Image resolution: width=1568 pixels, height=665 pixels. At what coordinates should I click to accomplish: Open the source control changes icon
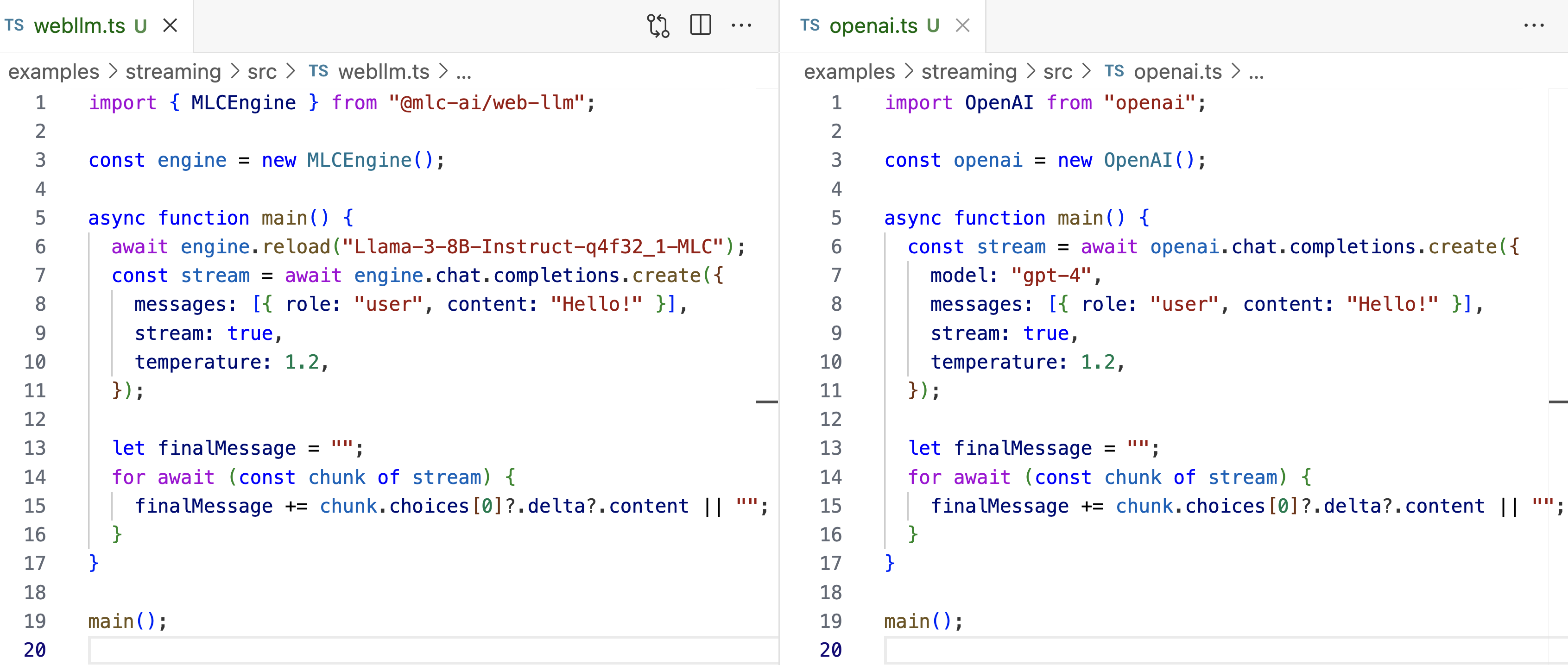[x=658, y=25]
